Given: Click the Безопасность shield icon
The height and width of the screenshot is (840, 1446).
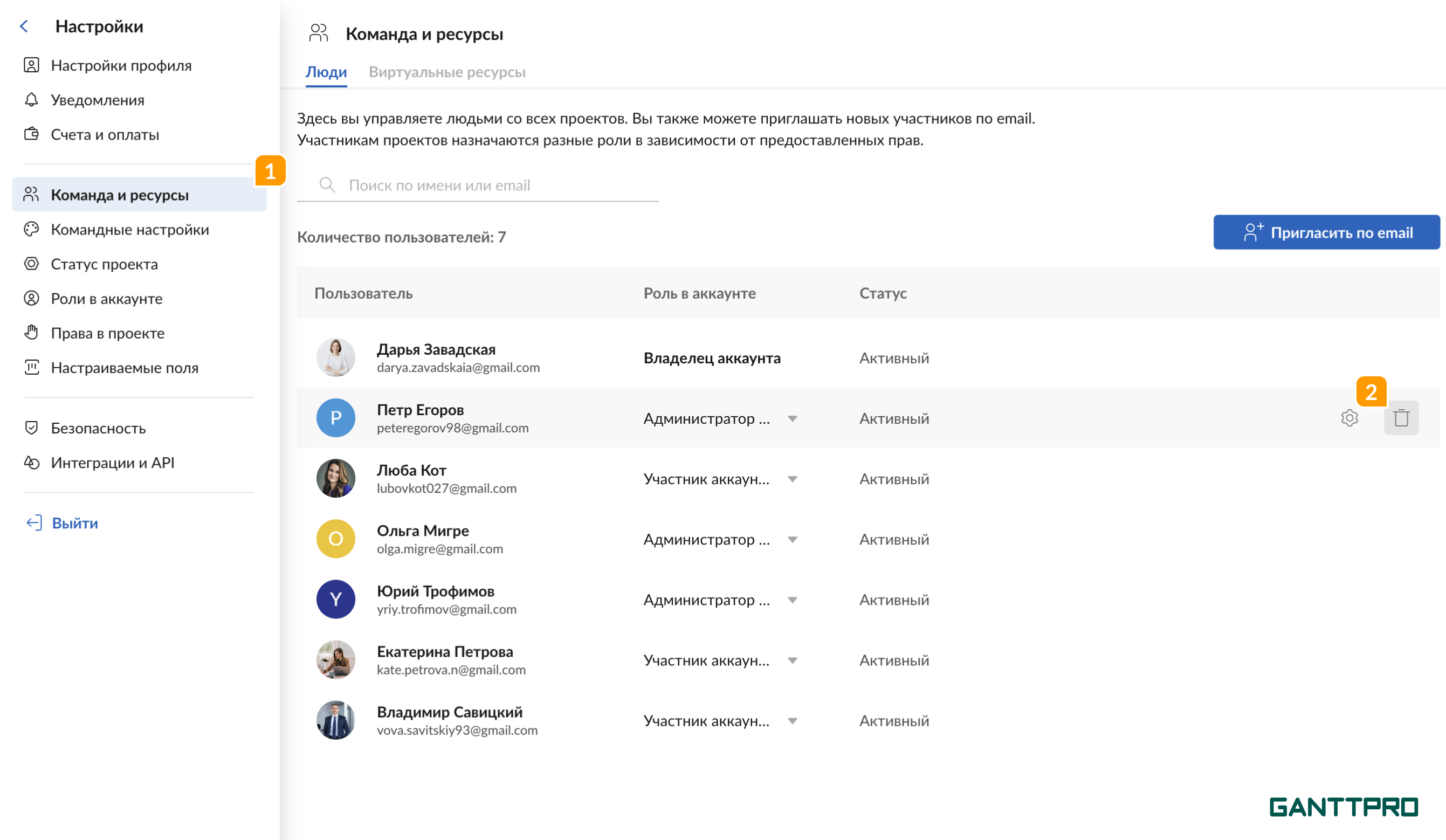Looking at the screenshot, I should coord(32,428).
